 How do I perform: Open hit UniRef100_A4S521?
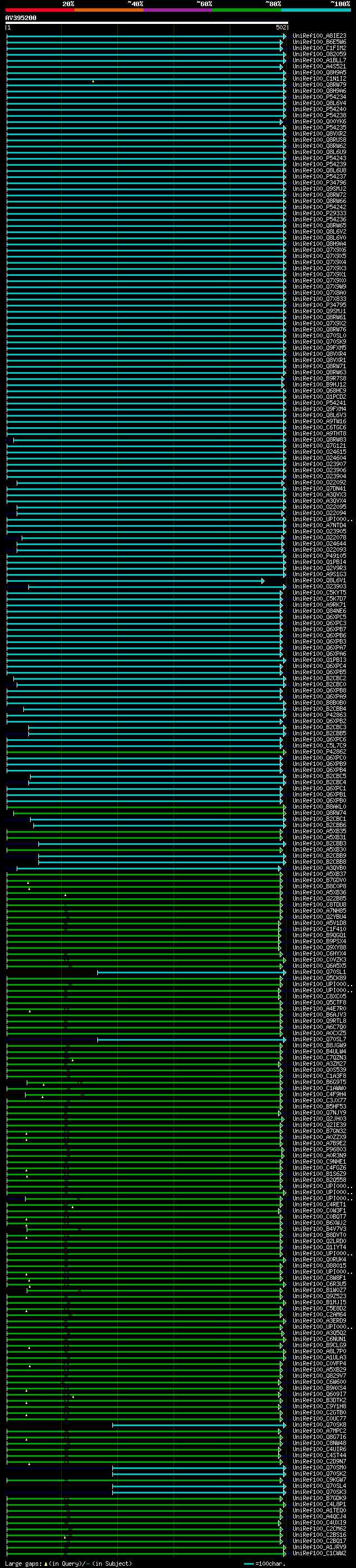coord(319,66)
